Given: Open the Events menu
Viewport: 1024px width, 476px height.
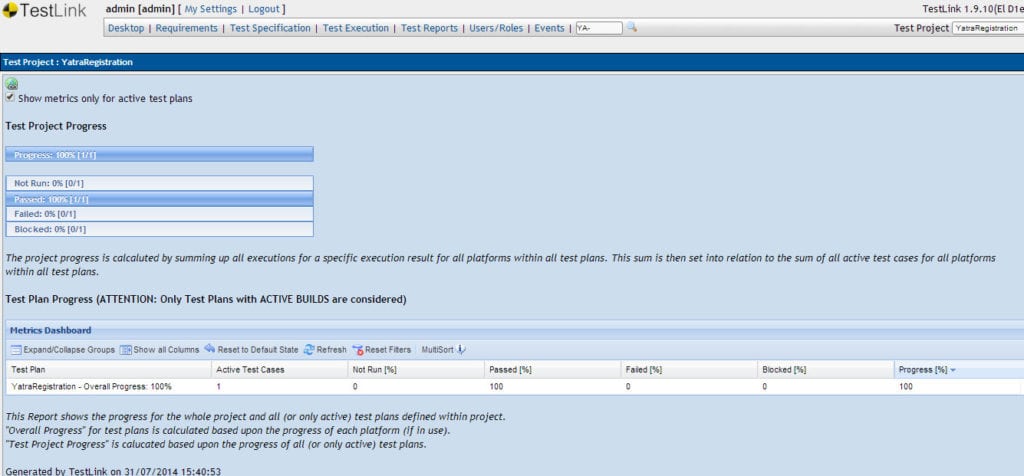Looking at the screenshot, I should coord(549,28).
